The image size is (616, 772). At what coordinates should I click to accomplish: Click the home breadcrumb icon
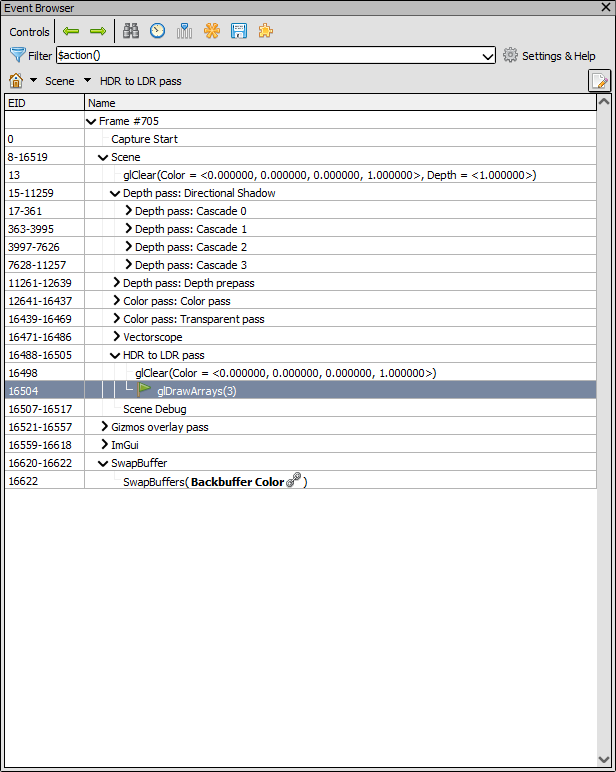click(16, 80)
